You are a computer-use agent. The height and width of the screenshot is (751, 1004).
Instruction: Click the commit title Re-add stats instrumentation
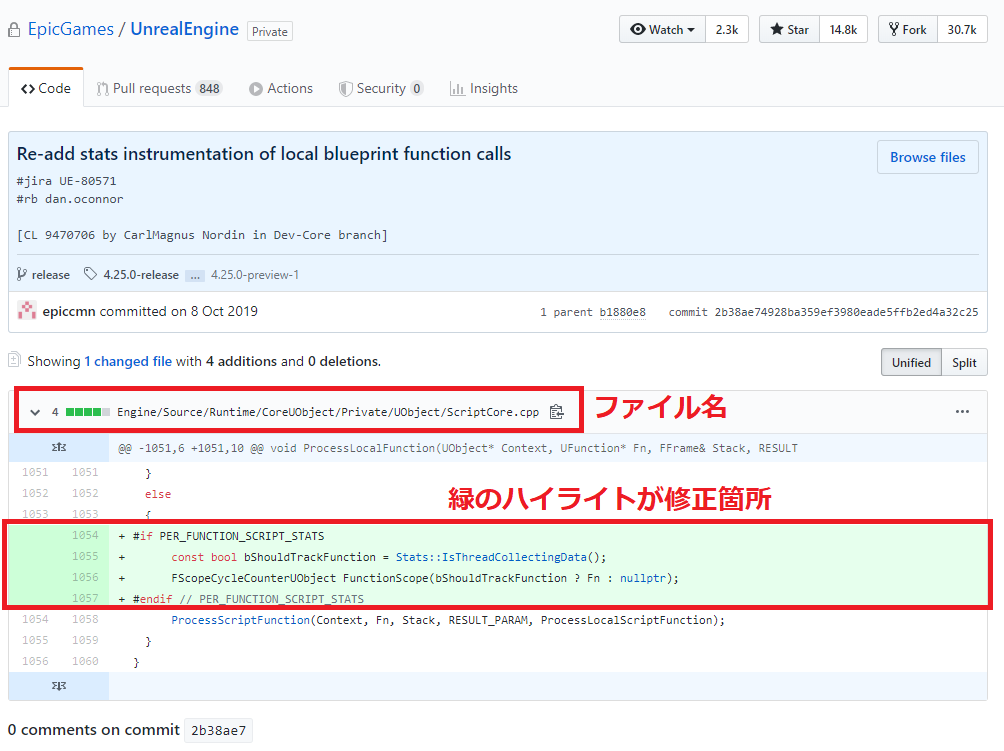[x=264, y=154]
